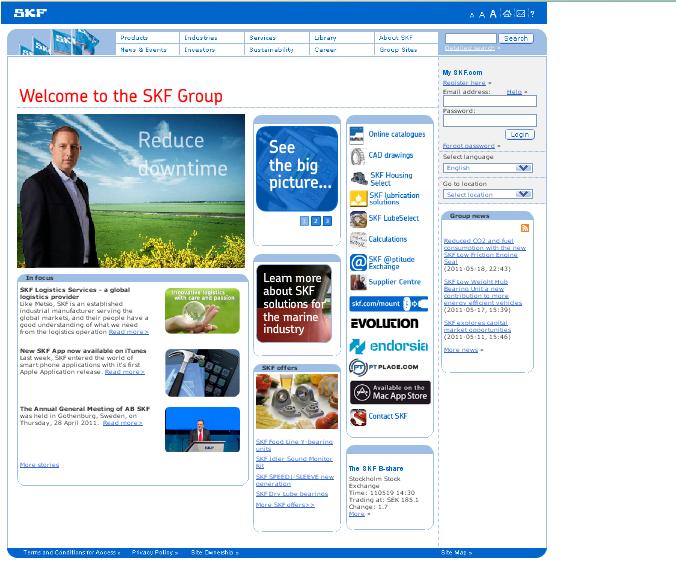Open the skf.com/mount banner
This screenshot has width=676, height=563.
click(x=388, y=304)
